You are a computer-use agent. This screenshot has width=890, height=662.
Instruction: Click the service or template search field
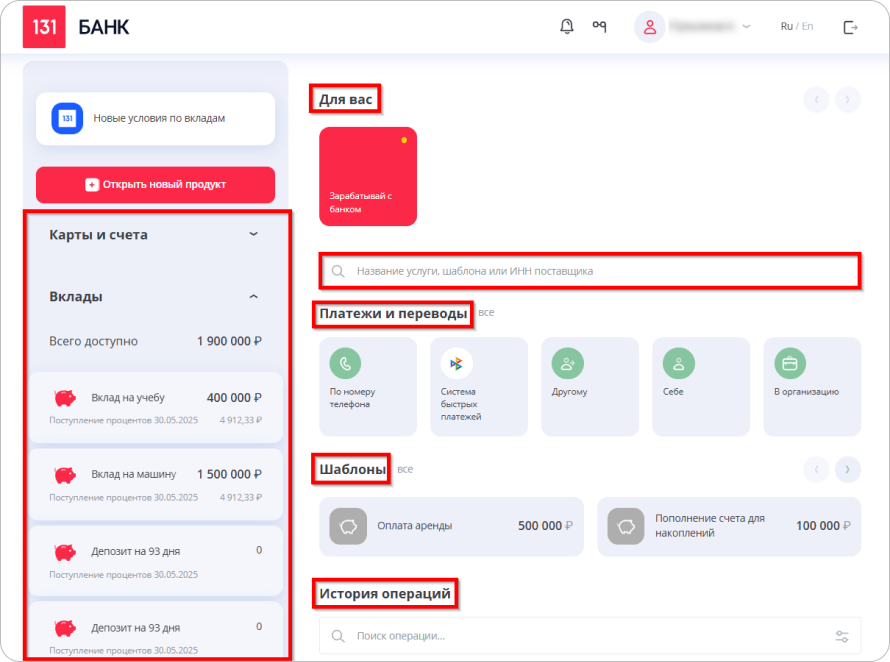589,271
